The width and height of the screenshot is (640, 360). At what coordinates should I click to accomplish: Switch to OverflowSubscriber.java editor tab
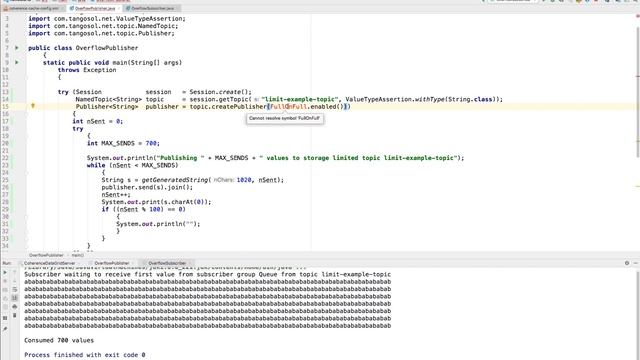(152, 8)
